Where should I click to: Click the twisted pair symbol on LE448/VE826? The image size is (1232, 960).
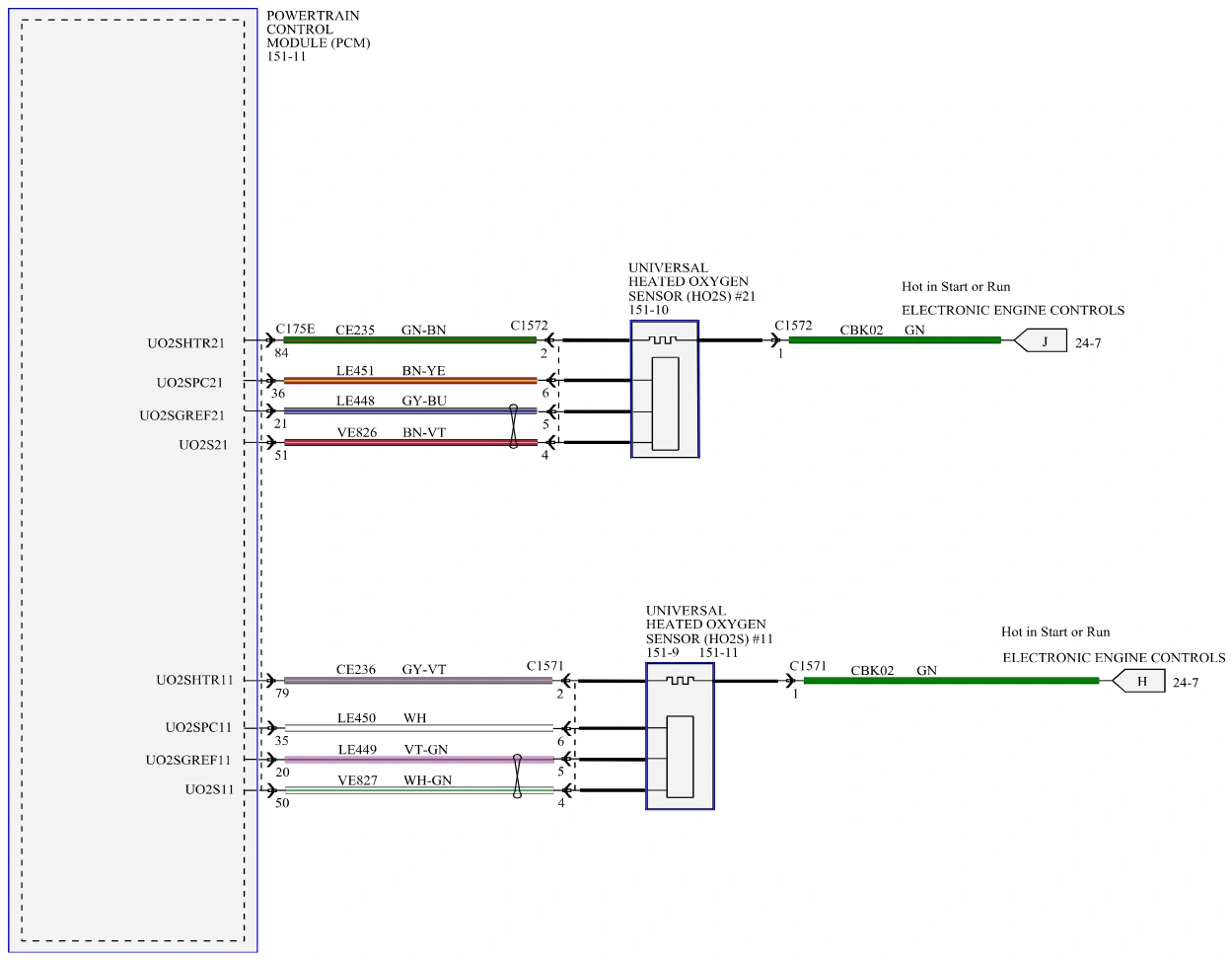click(x=513, y=426)
